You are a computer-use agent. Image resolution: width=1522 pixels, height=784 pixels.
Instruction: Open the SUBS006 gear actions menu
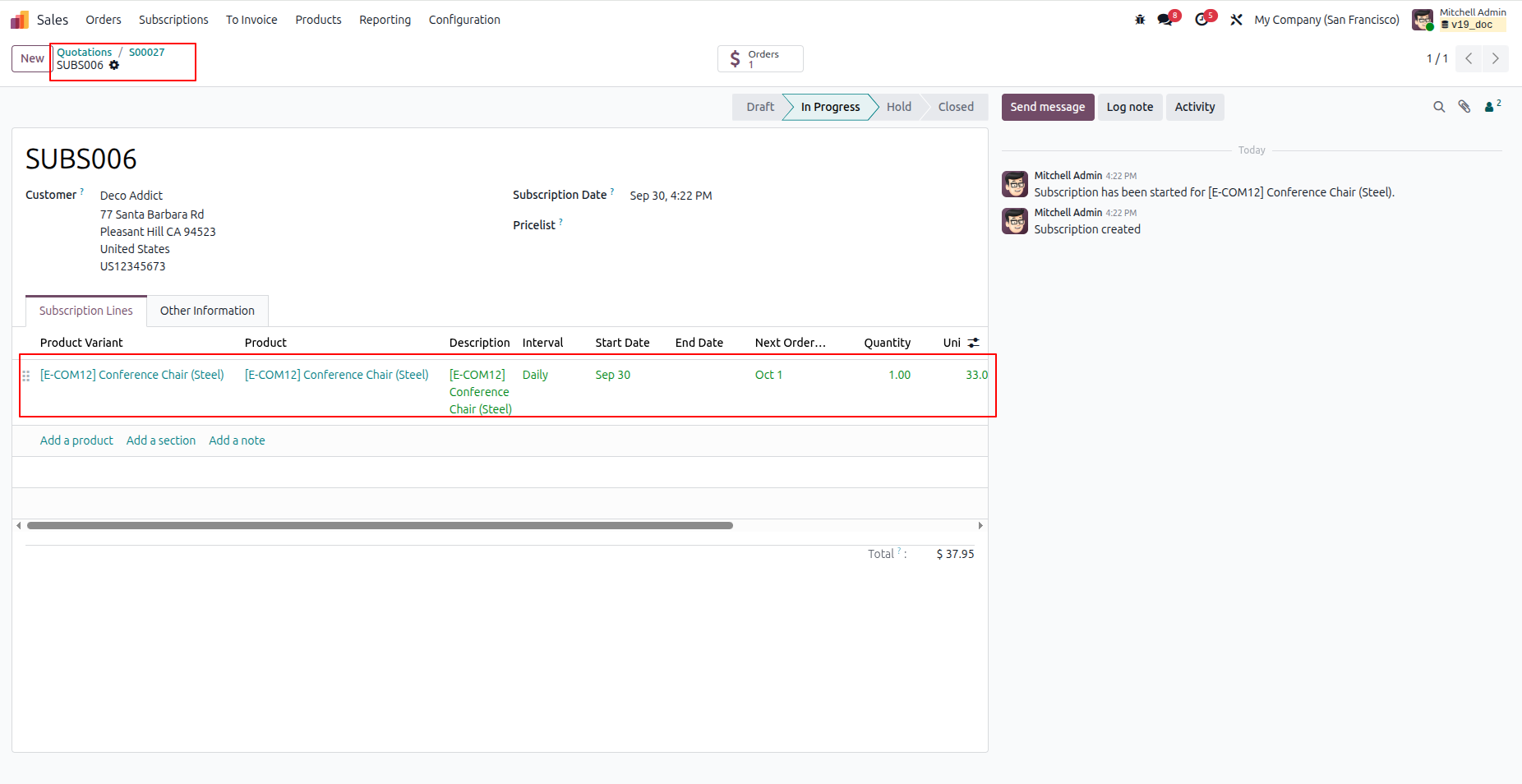(x=114, y=65)
